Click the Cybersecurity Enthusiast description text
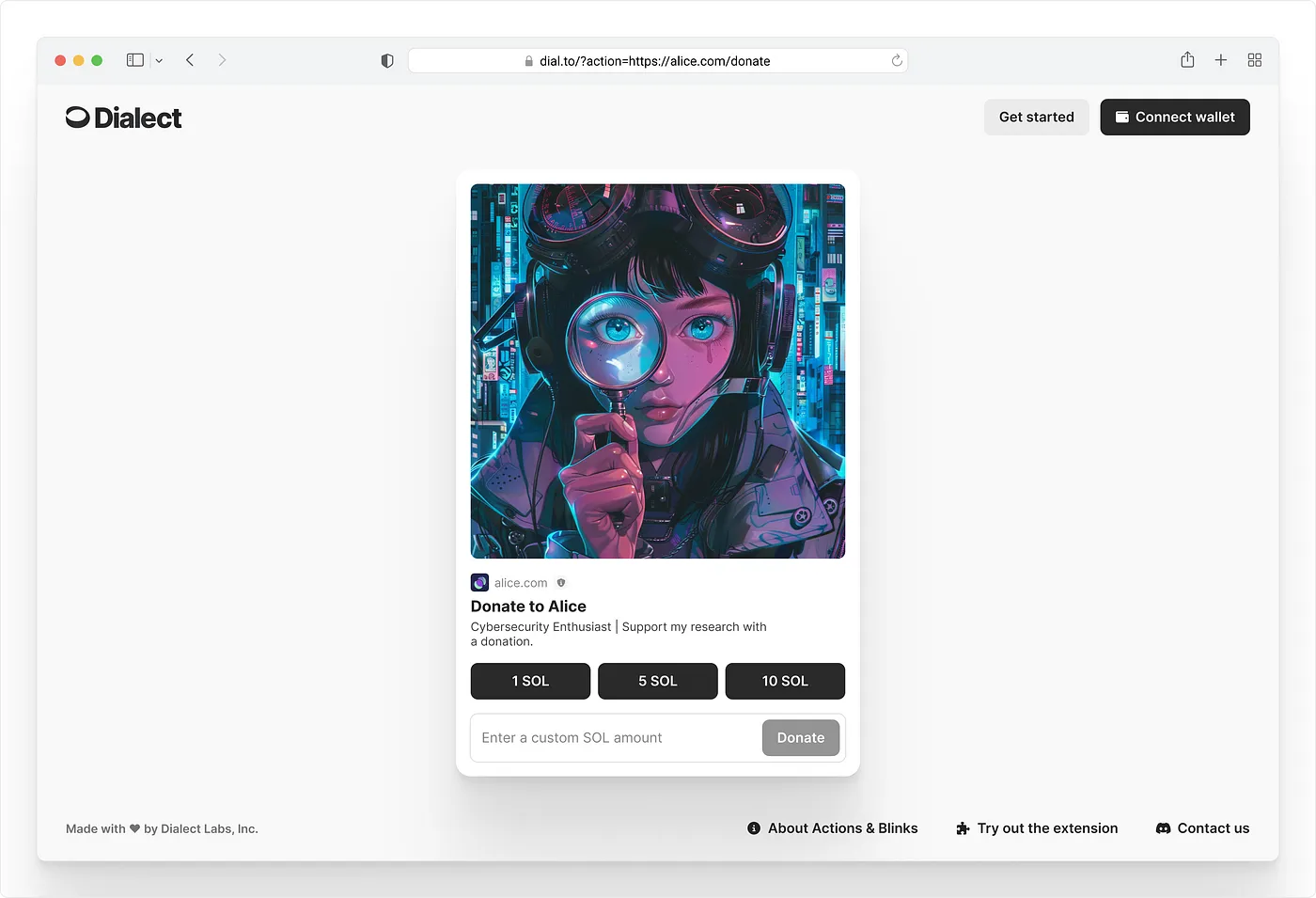 coord(619,634)
